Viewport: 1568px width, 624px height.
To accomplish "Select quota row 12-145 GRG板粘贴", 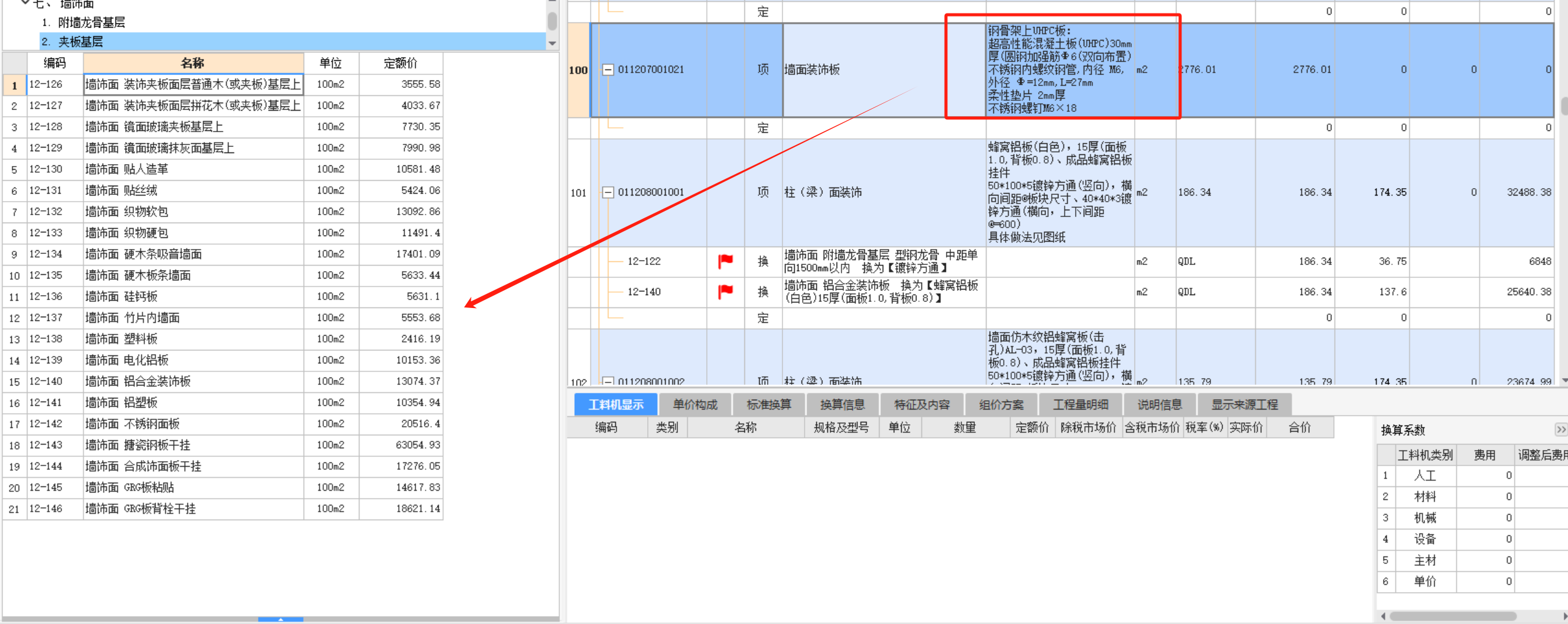I will pos(223,488).
